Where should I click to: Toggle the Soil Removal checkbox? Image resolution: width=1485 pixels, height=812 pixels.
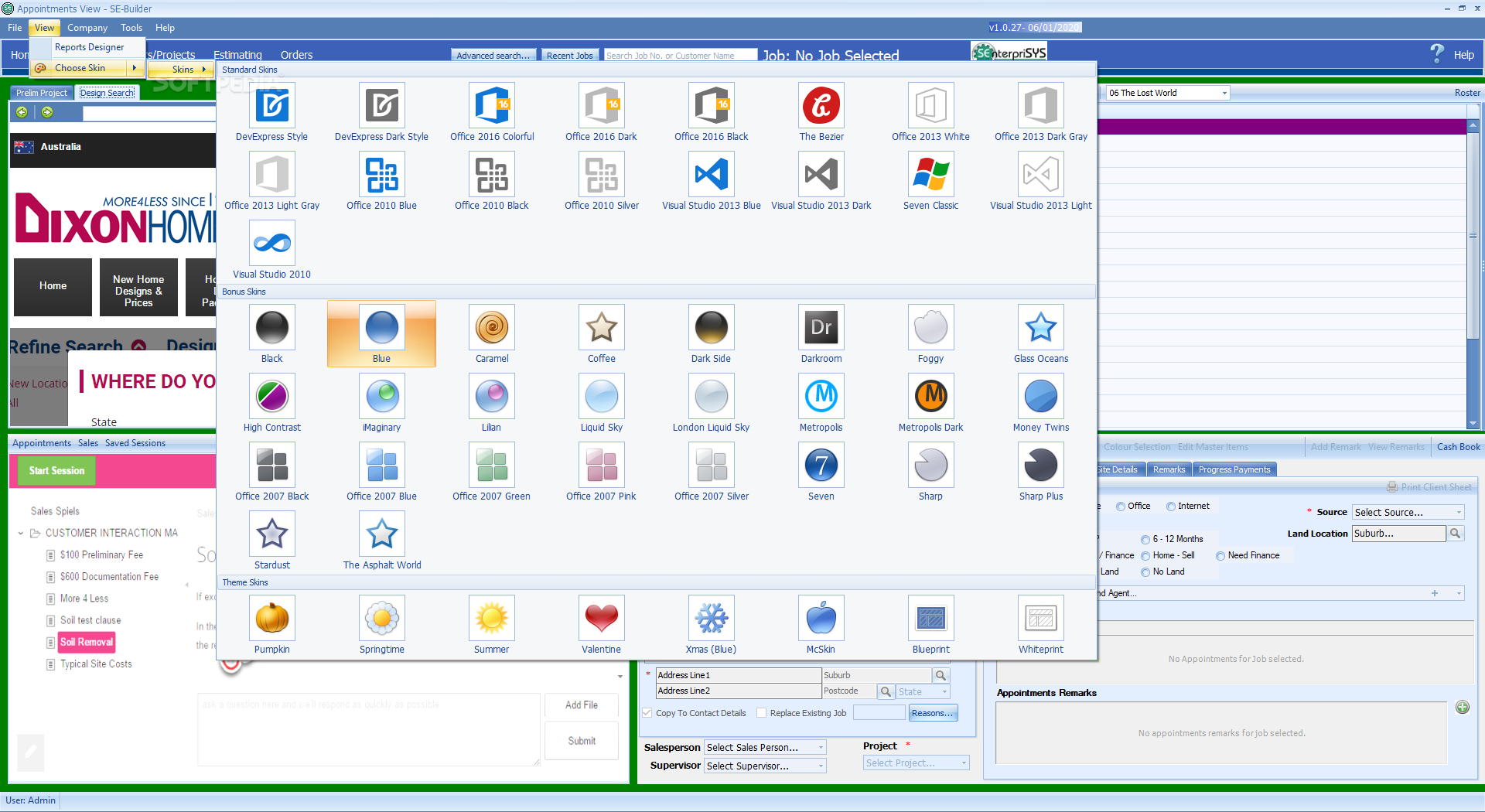coord(50,643)
